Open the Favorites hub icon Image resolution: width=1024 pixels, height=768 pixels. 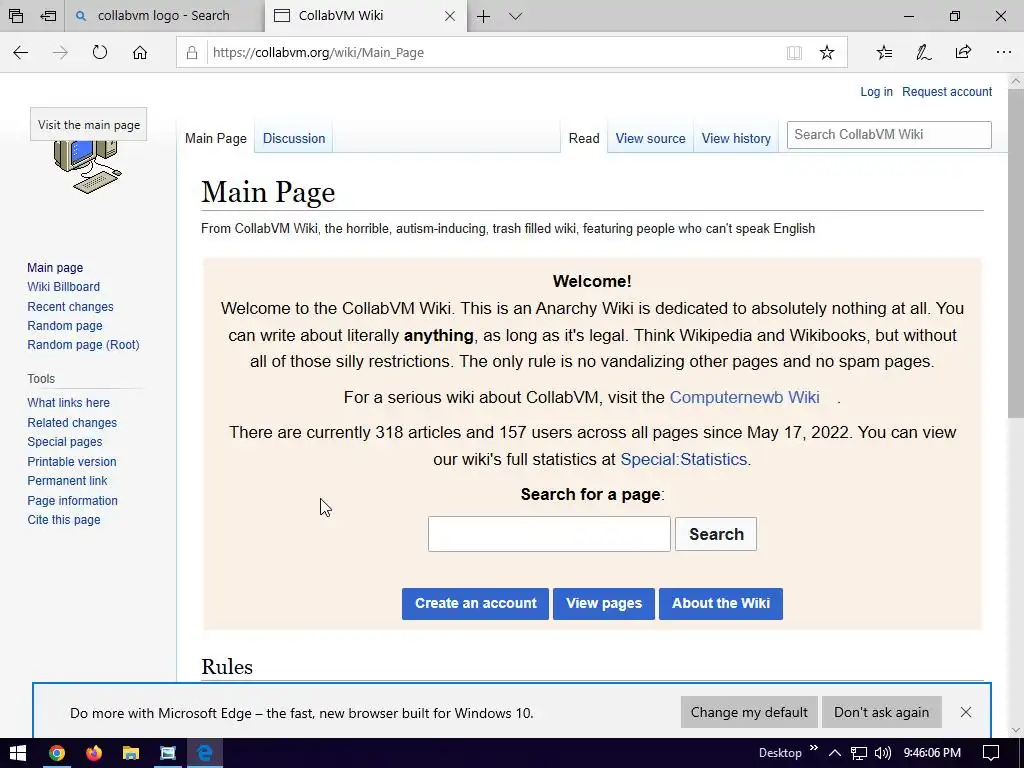coord(884,52)
